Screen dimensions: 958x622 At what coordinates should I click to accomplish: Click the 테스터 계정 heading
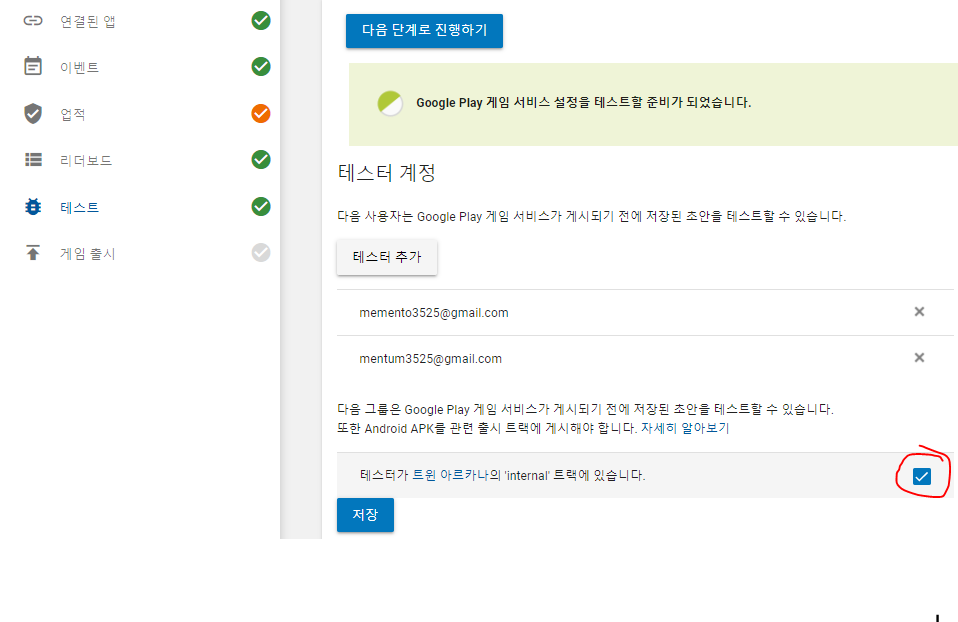point(386,172)
